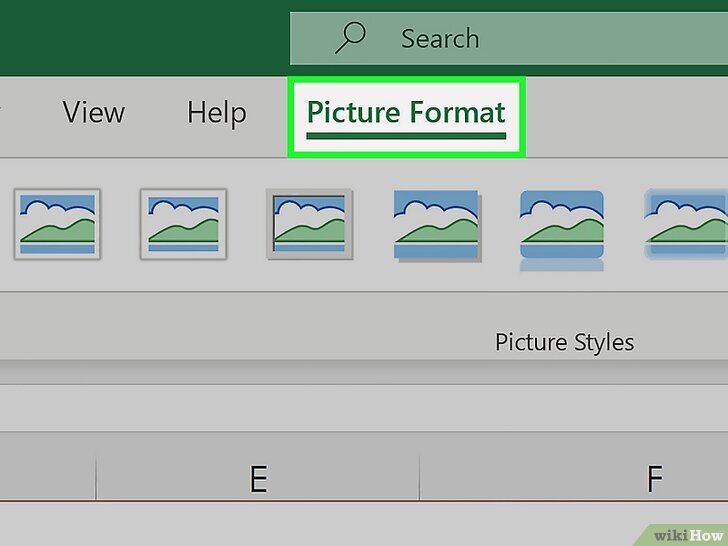Open the Picture Format tab

[406, 113]
